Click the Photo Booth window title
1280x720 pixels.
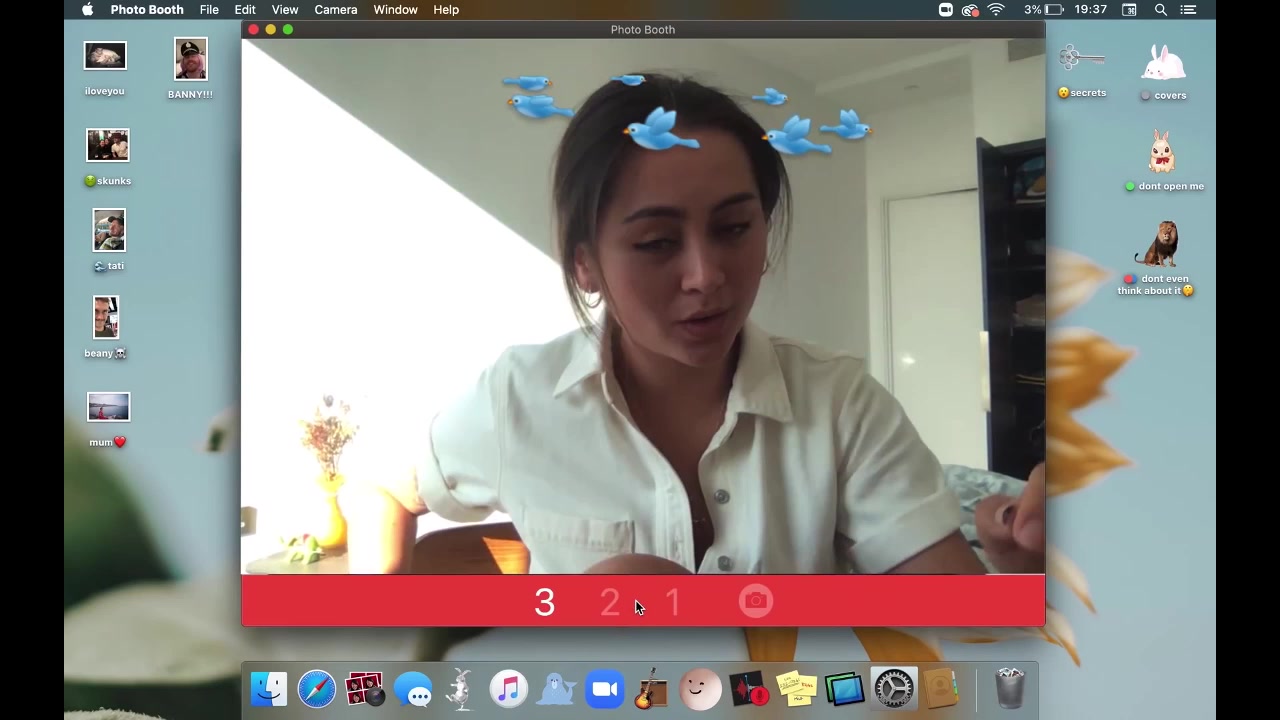643,29
